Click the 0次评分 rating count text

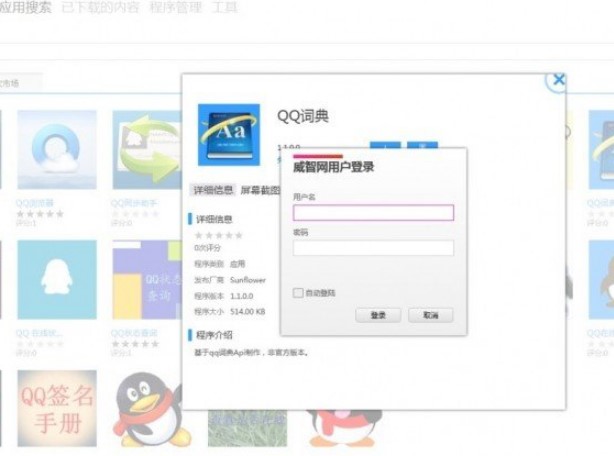[208, 248]
